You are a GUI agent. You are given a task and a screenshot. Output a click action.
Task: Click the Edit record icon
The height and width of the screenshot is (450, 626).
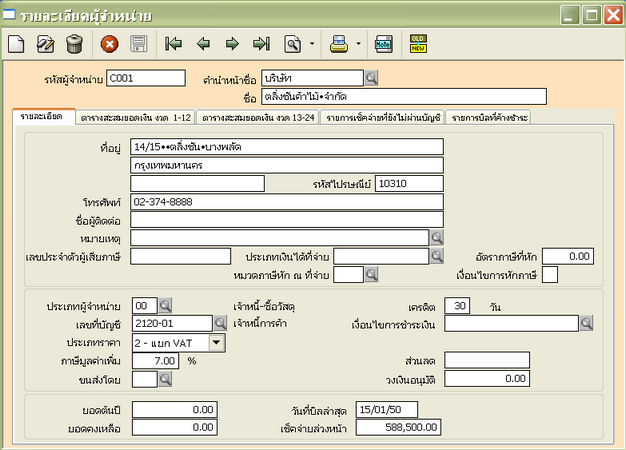click(45, 43)
